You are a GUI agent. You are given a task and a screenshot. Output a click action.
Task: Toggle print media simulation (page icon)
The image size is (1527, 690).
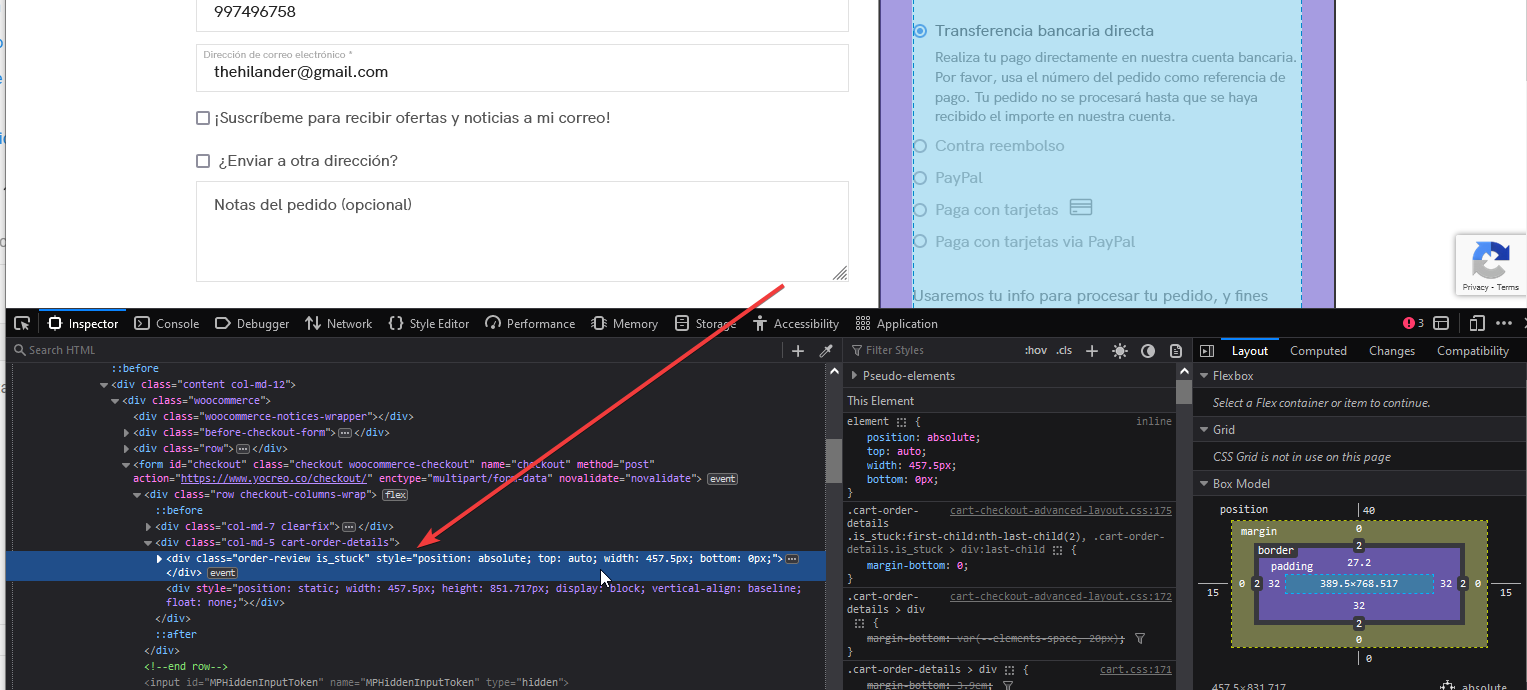[x=1176, y=350]
